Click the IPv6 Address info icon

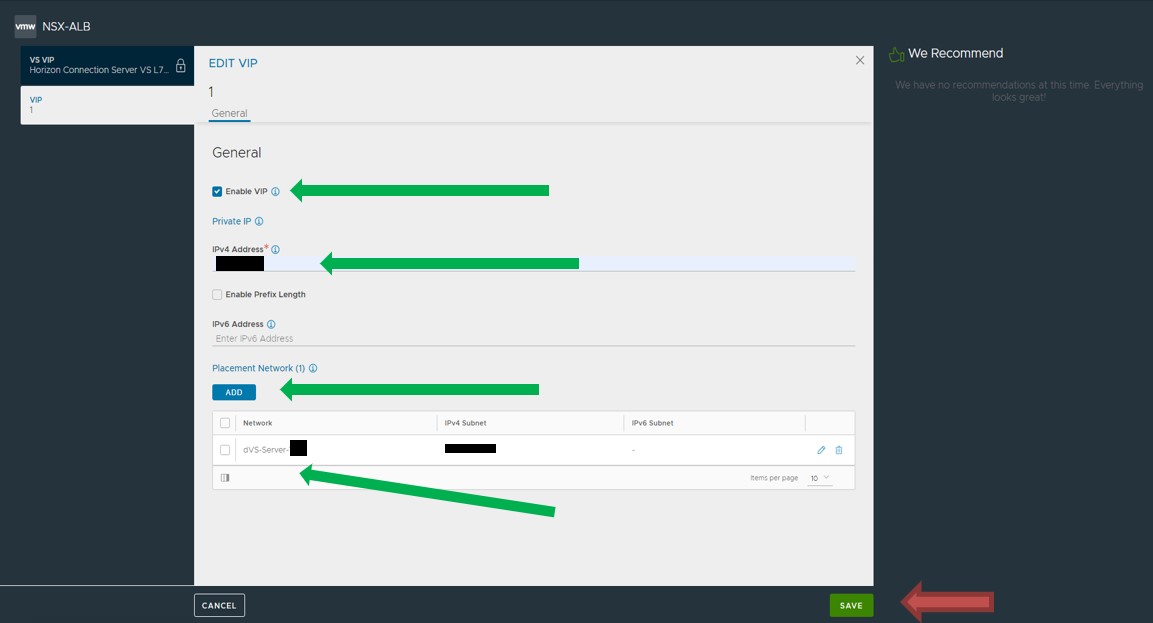click(x=271, y=324)
